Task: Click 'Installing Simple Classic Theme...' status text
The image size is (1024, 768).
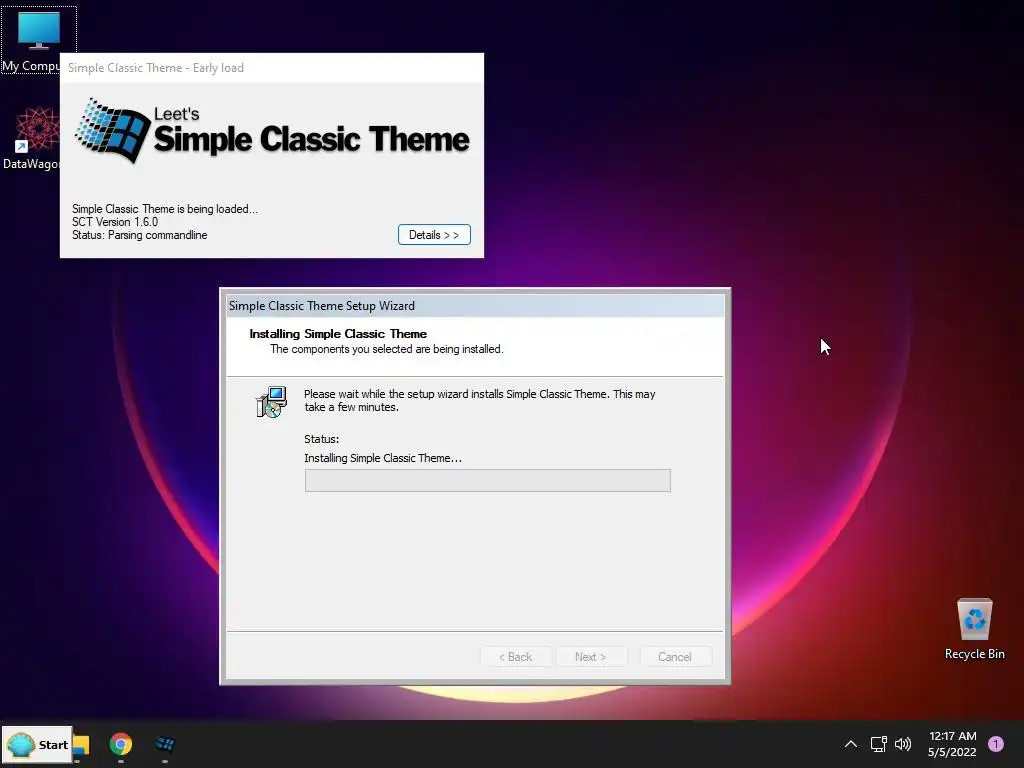Action: (x=383, y=458)
